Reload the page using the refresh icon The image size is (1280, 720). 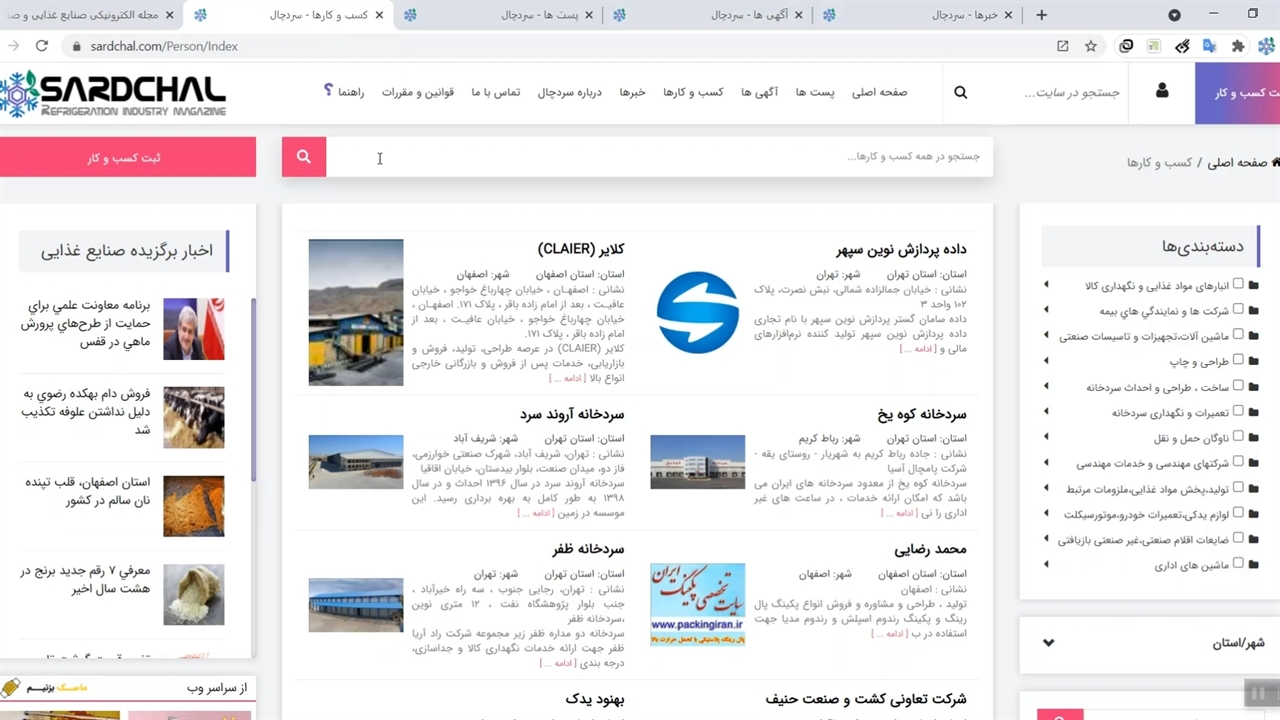pyautogui.click(x=42, y=46)
